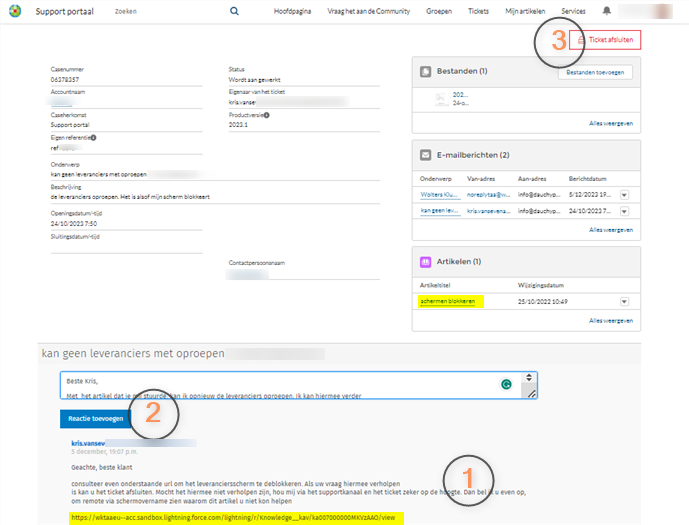Image resolution: width=689 pixels, height=525 pixels.
Task: Click the Artikelen panel icon
Action: [x=426, y=261]
